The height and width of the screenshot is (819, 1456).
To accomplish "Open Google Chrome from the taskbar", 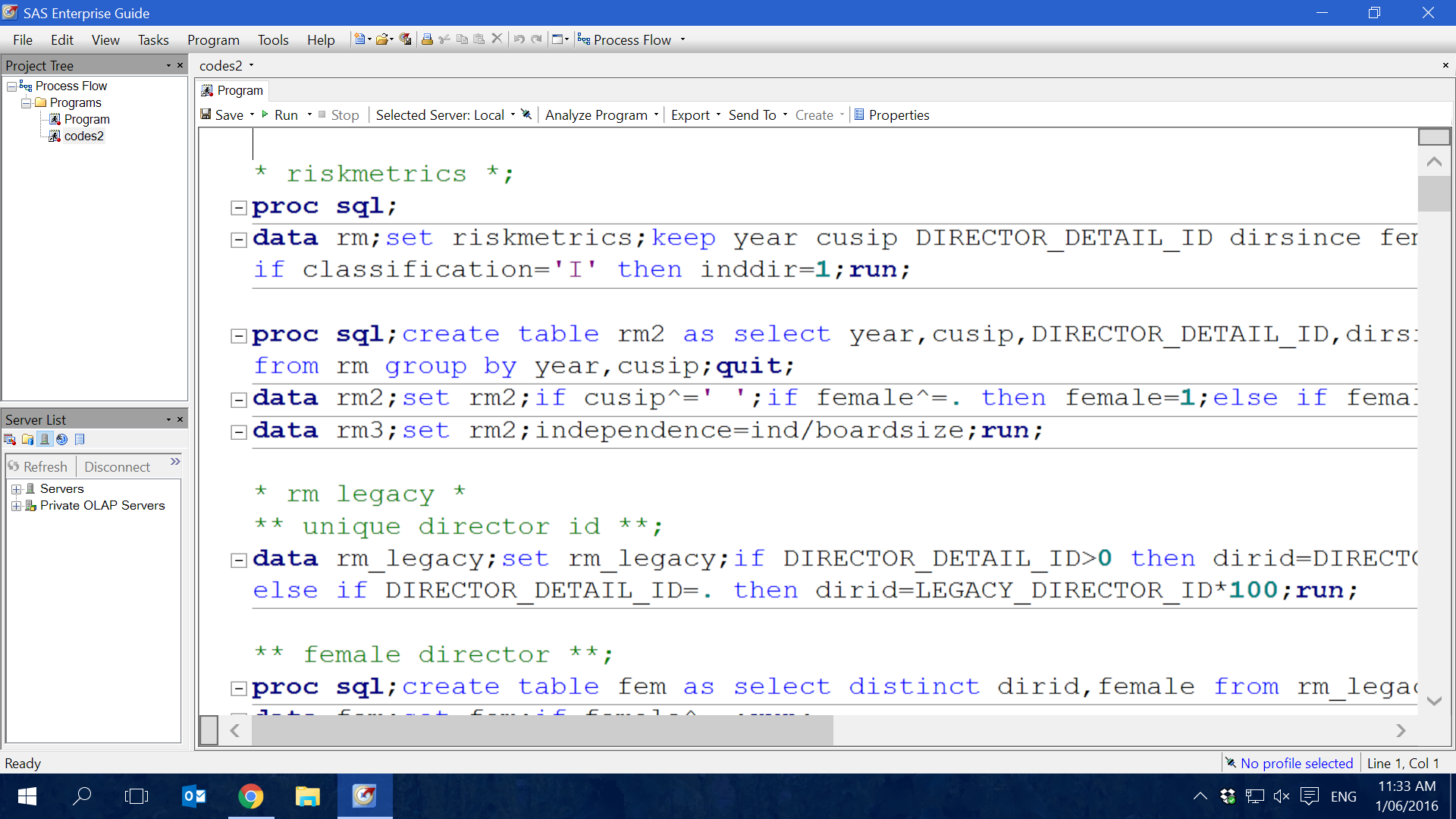I will click(251, 795).
